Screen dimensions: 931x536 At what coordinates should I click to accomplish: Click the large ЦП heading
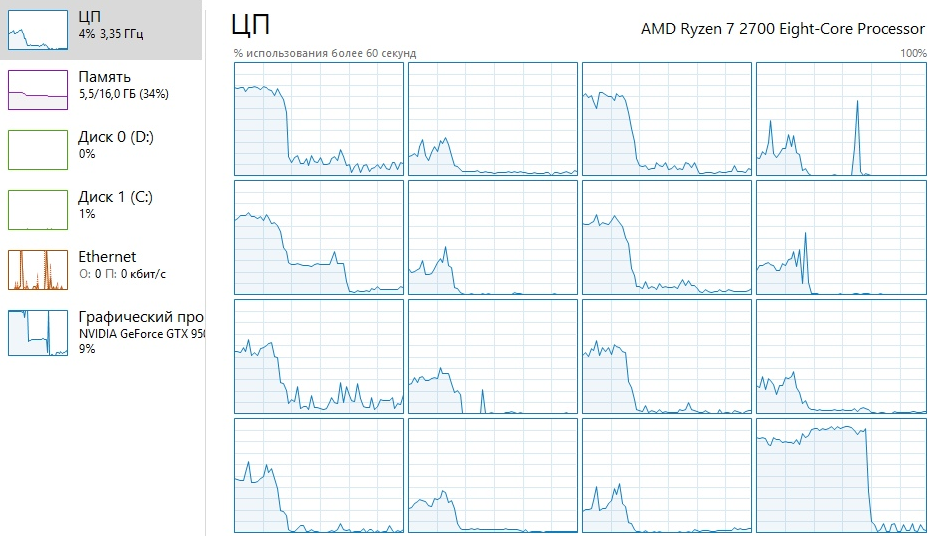point(250,25)
